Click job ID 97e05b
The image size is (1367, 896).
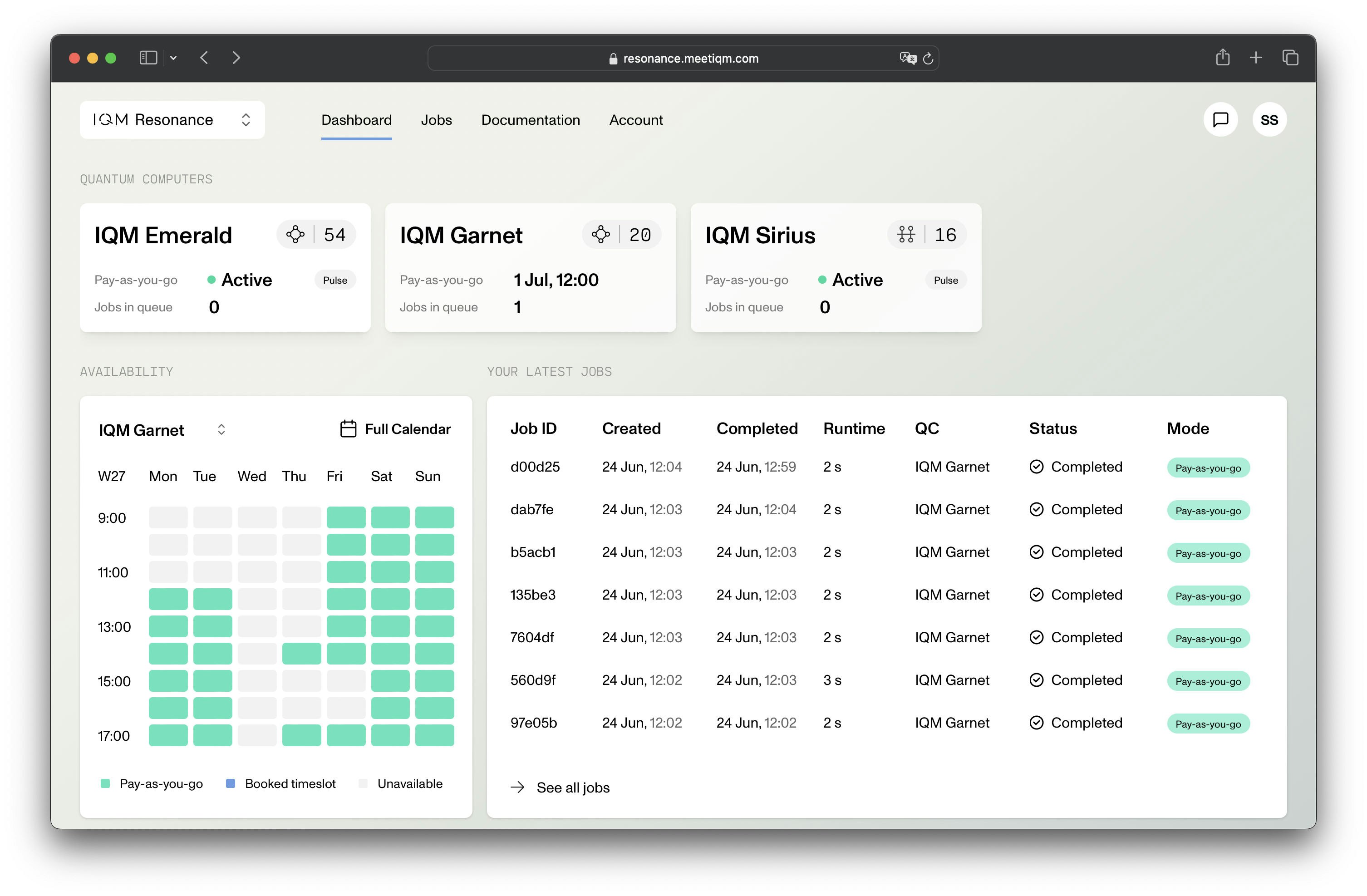(x=534, y=723)
